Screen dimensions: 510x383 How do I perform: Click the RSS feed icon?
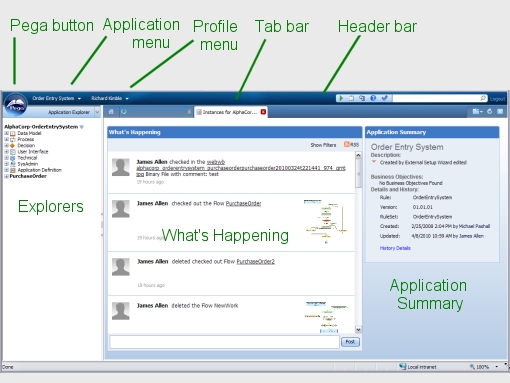coord(347,144)
